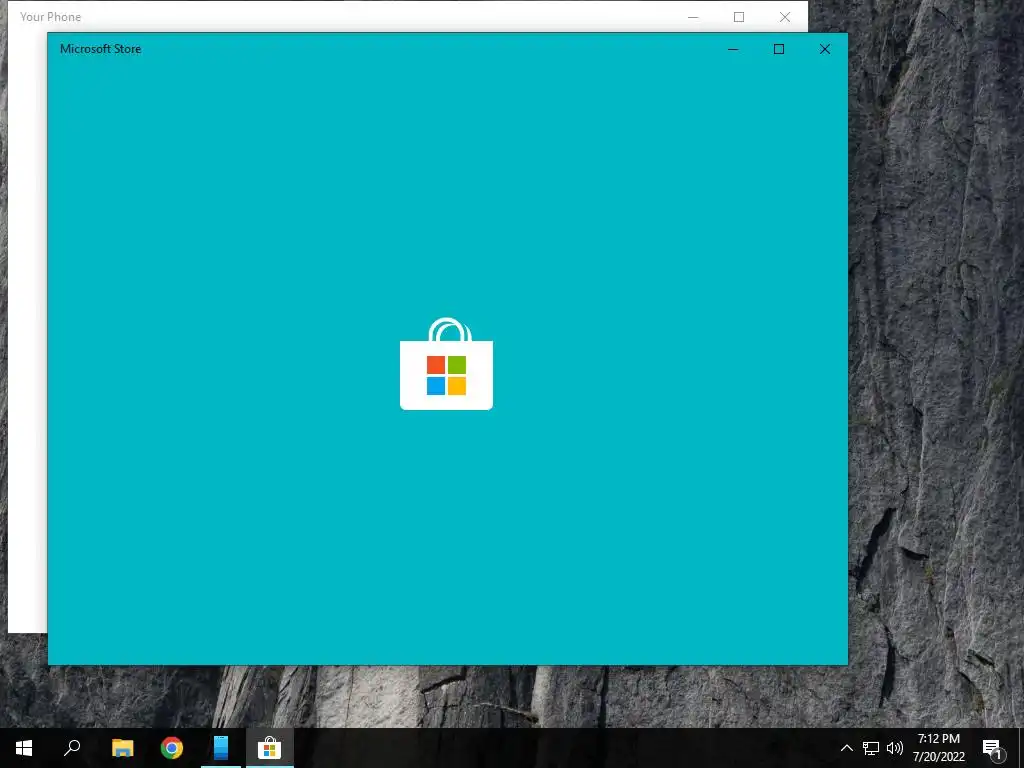The image size is (1024, 768).
Task: Open volume control speaker icon
Action: [x=895, y=748]
